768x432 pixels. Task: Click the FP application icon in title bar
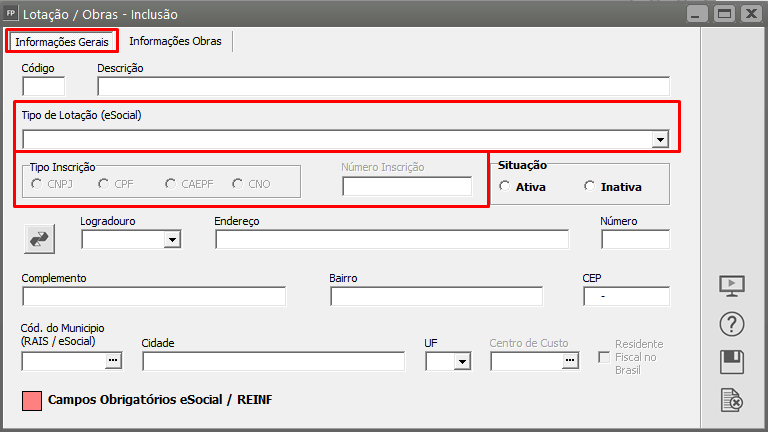click(x=11, y=13)
